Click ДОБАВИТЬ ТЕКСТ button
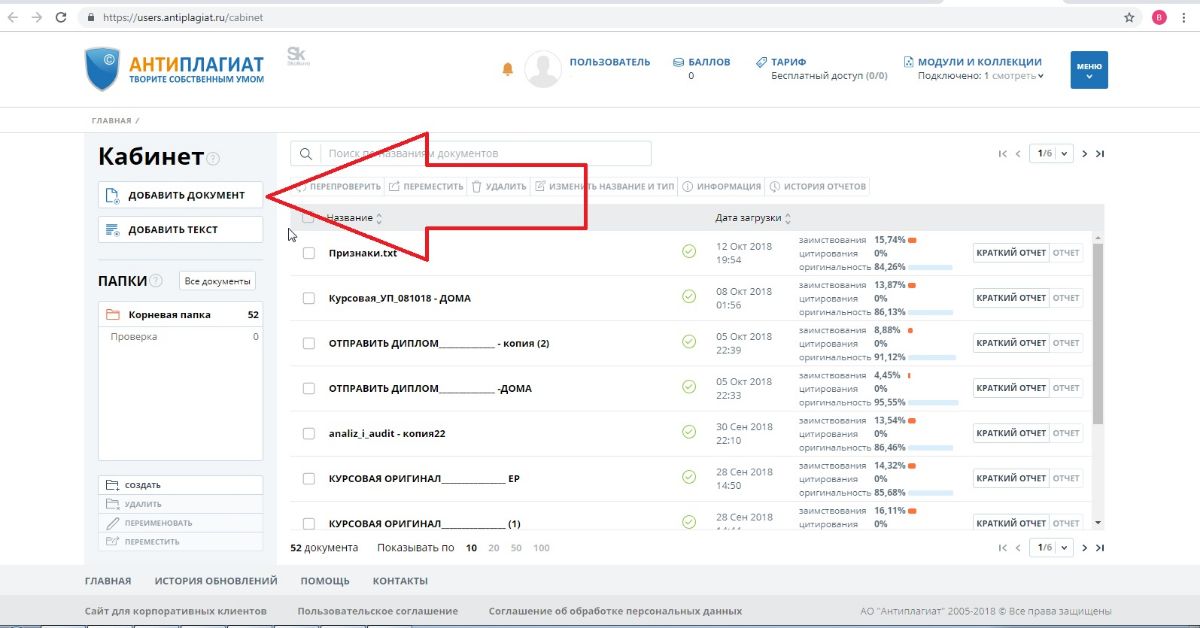 (180, 230)
